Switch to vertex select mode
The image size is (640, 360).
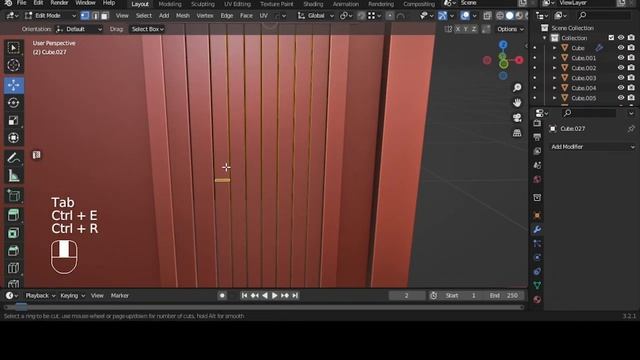[x=85, y=16]
